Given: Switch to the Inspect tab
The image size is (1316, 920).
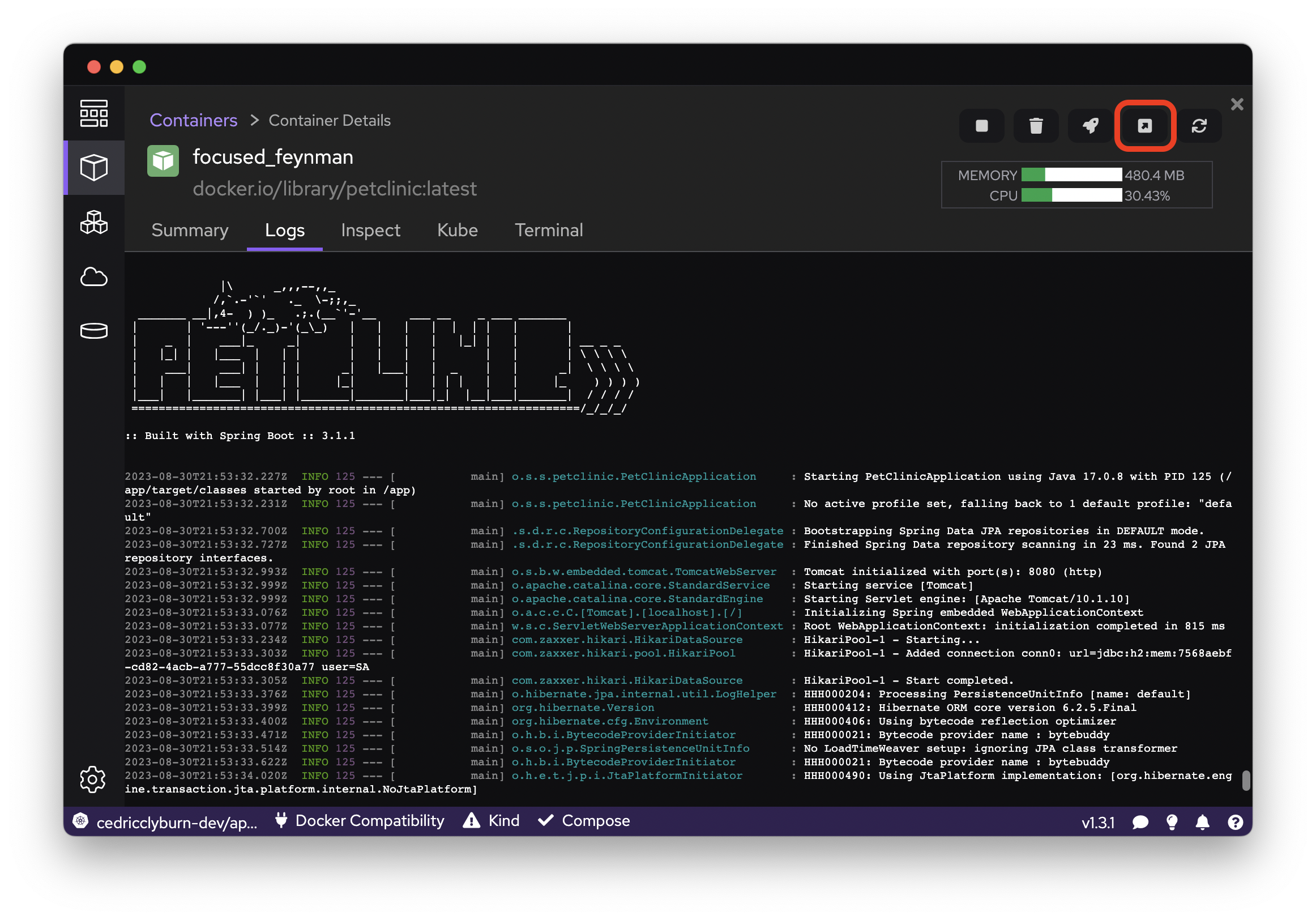Looking at the screenshot, I should [370, 230].
